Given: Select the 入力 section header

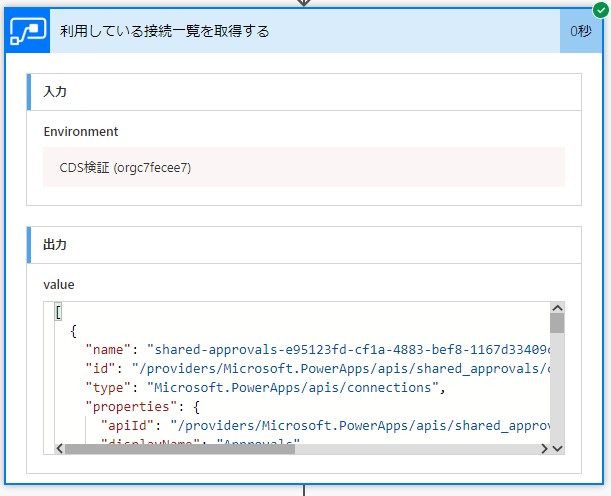Looking at the screenshot, I should (304, 92).
